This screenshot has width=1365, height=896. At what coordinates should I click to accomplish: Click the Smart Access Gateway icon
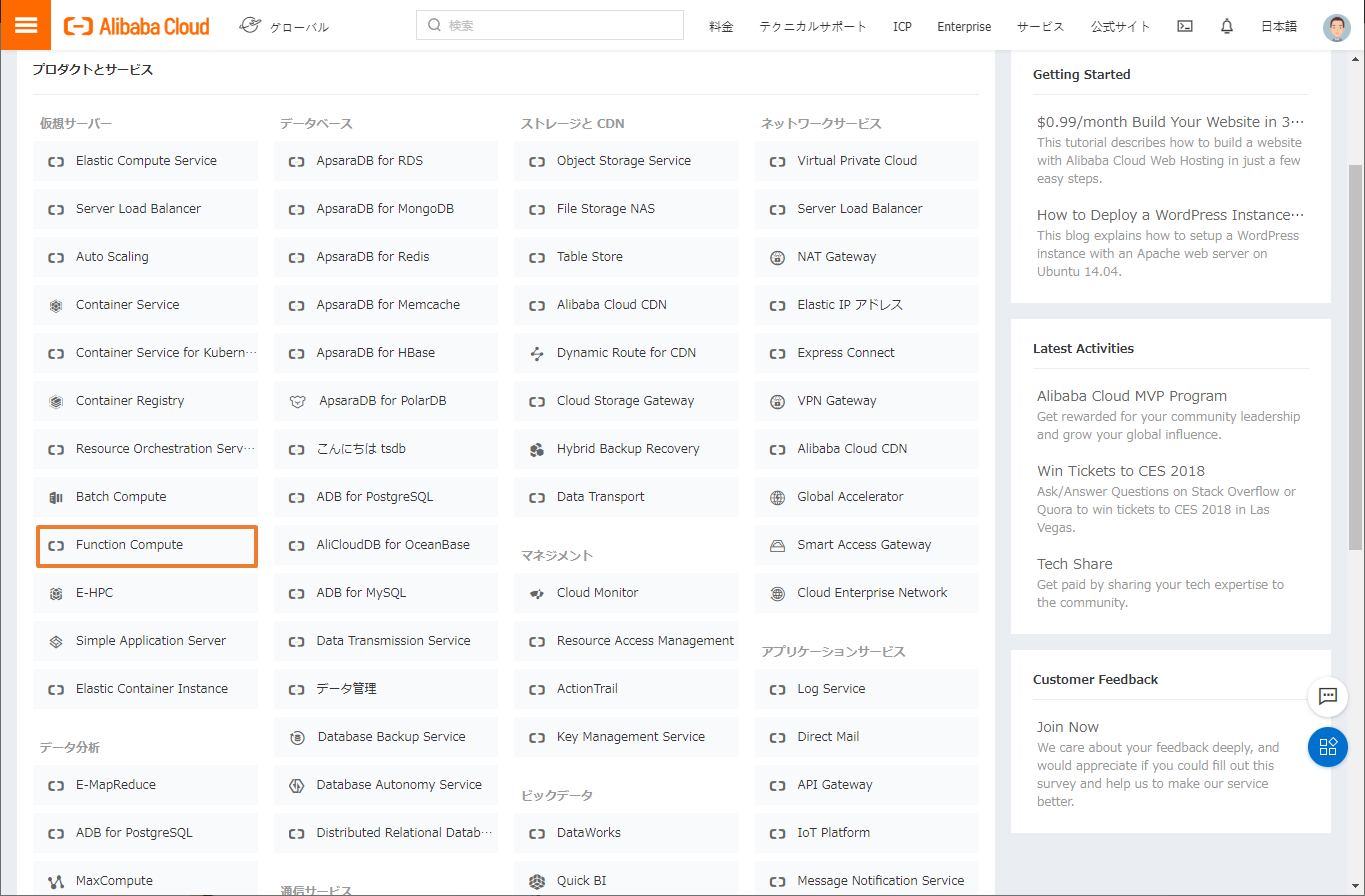tap(778, 545)
